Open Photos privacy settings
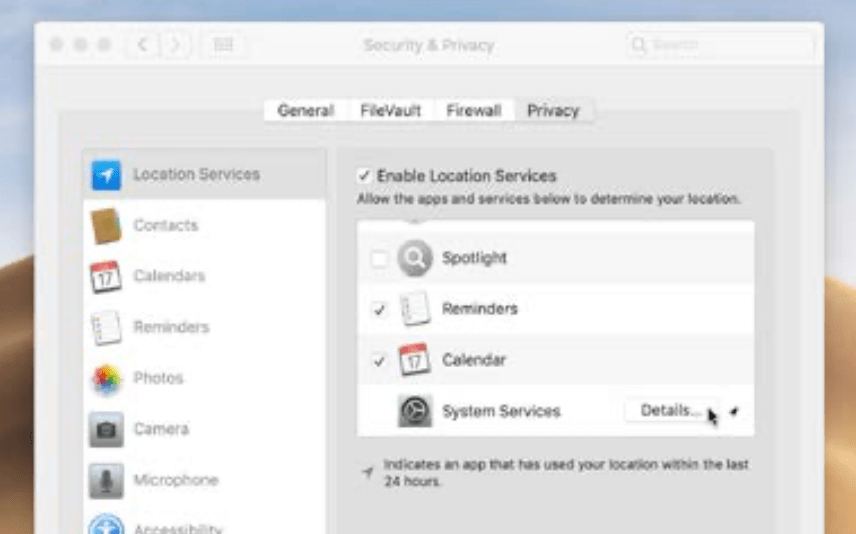The image size is (856, 534). [158, 378]
